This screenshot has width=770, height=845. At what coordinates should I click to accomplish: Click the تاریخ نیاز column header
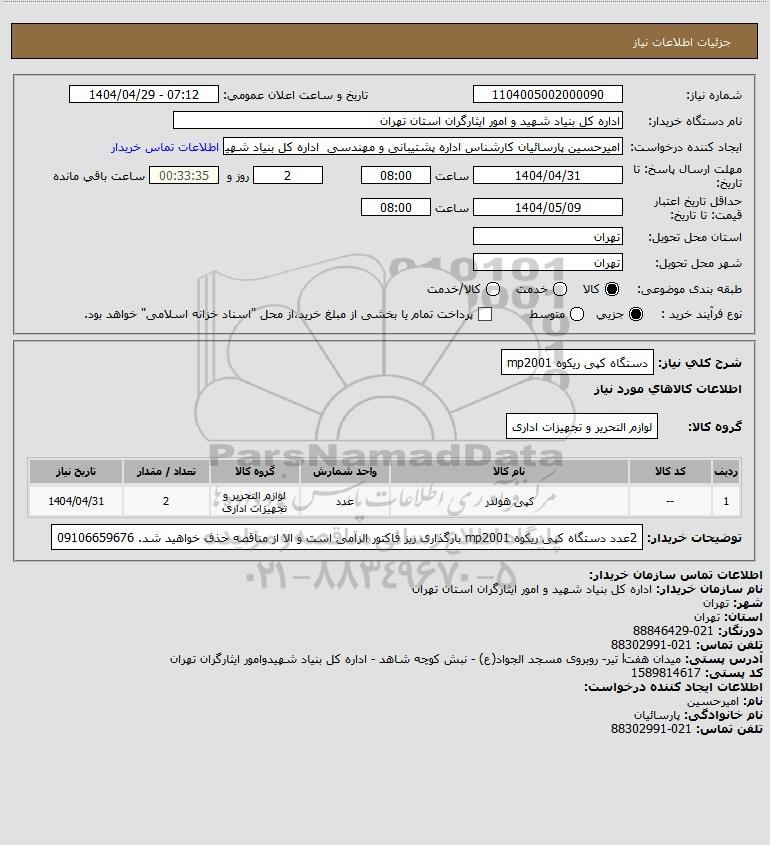(76, 472)
